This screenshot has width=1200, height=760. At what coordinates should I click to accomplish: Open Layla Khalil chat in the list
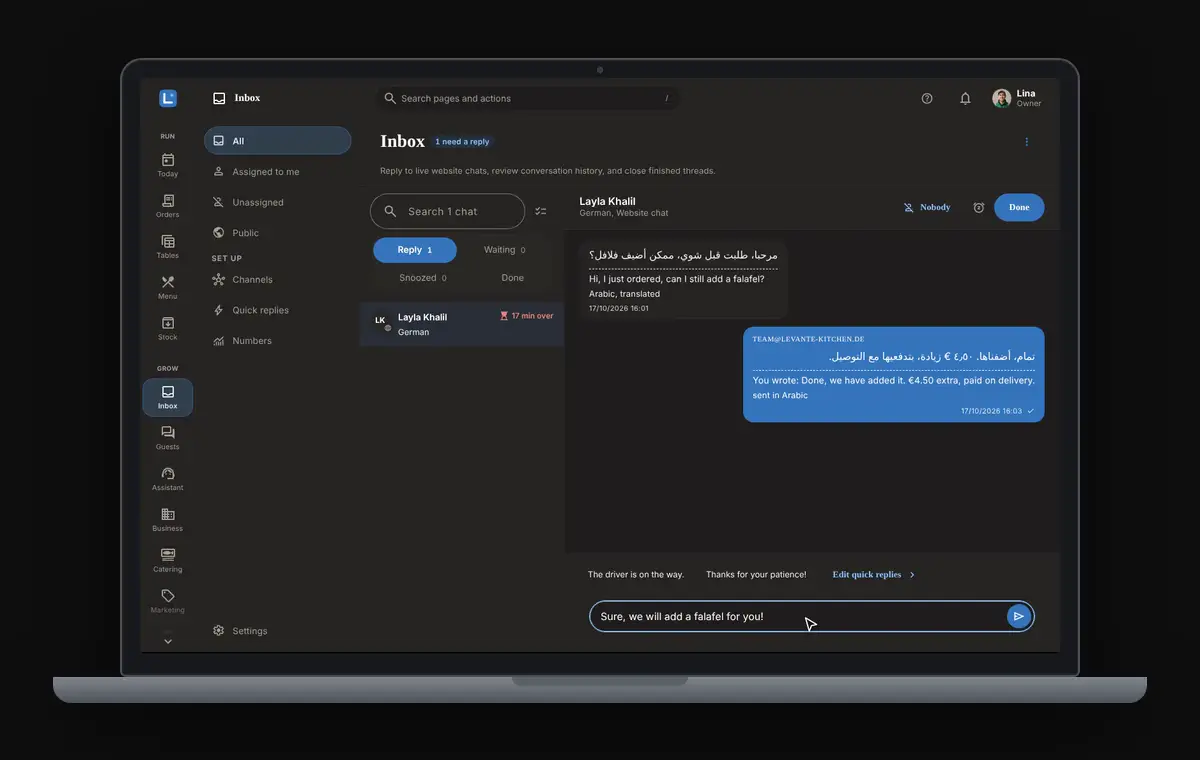click(x=462, y=324)
